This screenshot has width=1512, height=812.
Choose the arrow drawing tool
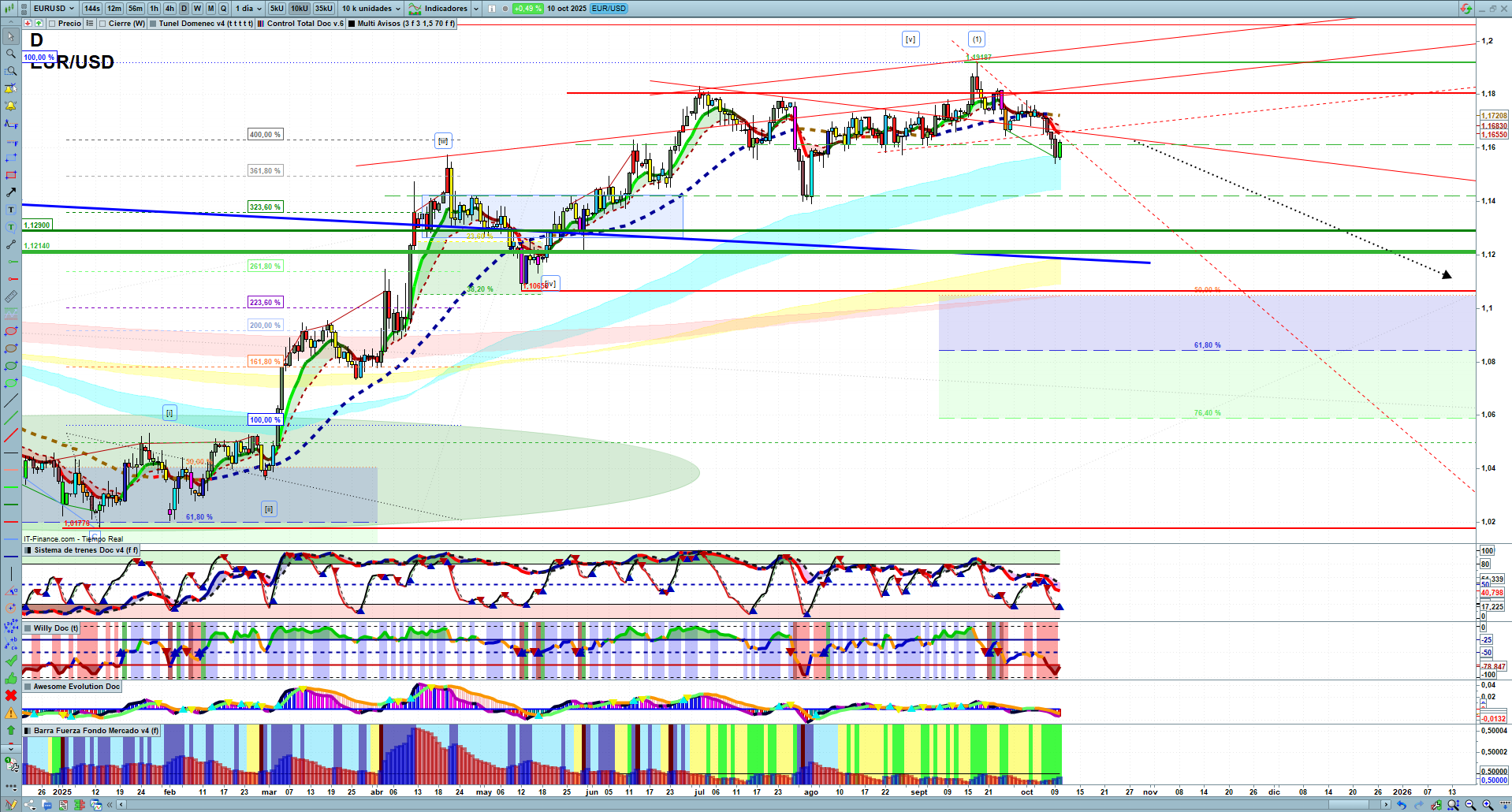pyautogui.click(x=11, y=192)
